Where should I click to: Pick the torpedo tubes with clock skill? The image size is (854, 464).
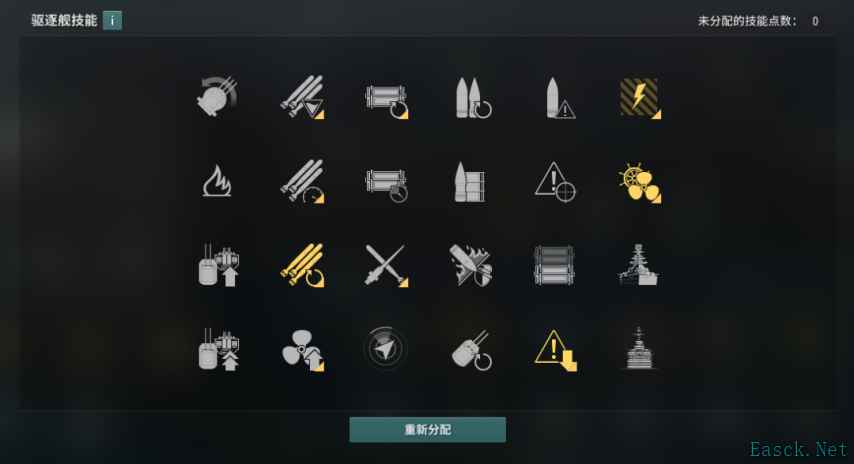click(387, 185)
